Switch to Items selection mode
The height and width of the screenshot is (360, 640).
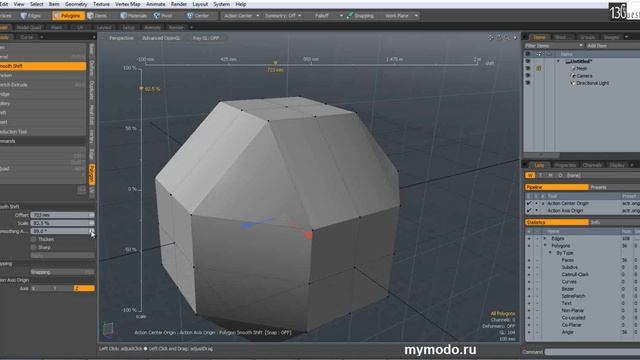[98, 16]
